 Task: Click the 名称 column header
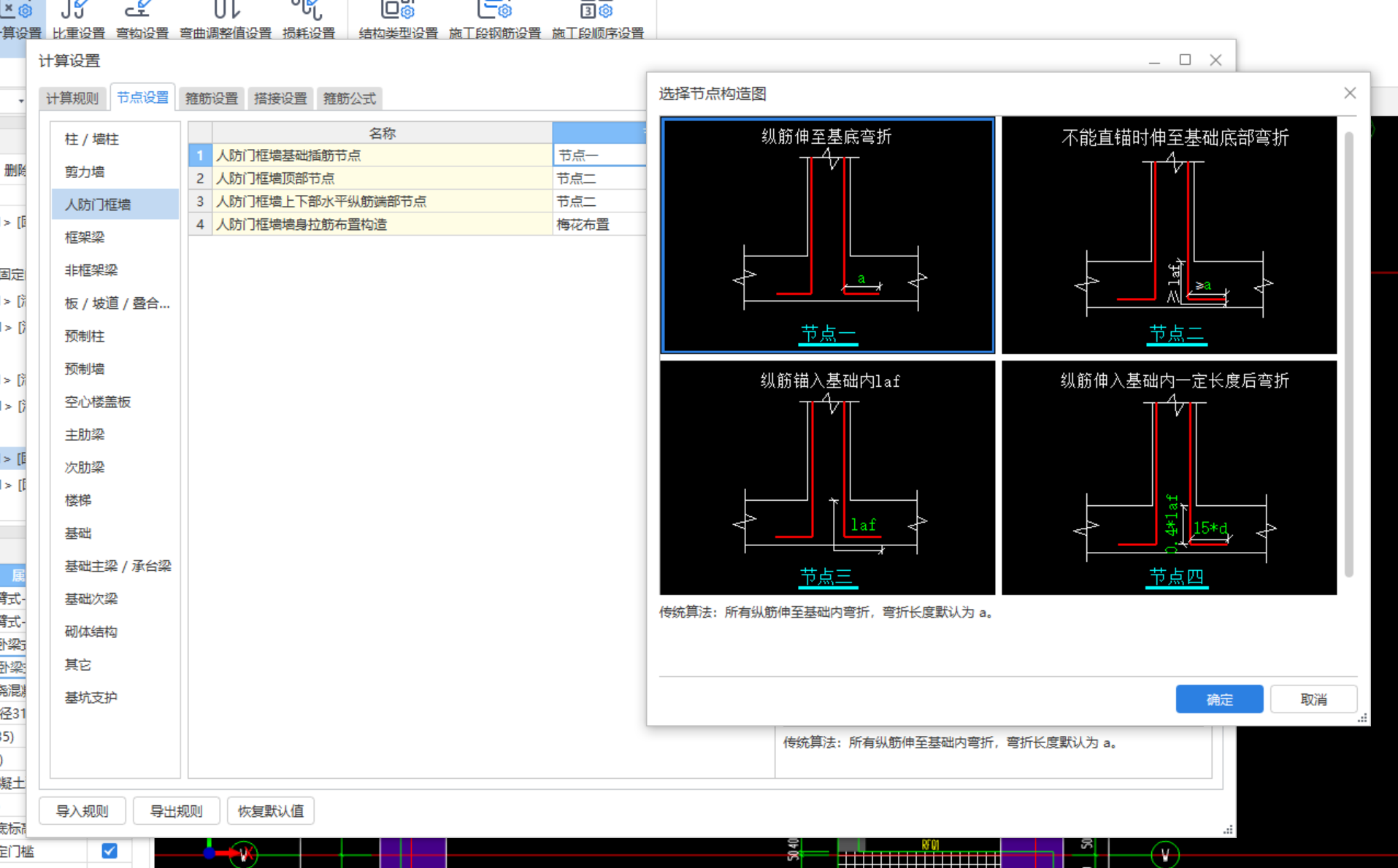pos(382,133)
